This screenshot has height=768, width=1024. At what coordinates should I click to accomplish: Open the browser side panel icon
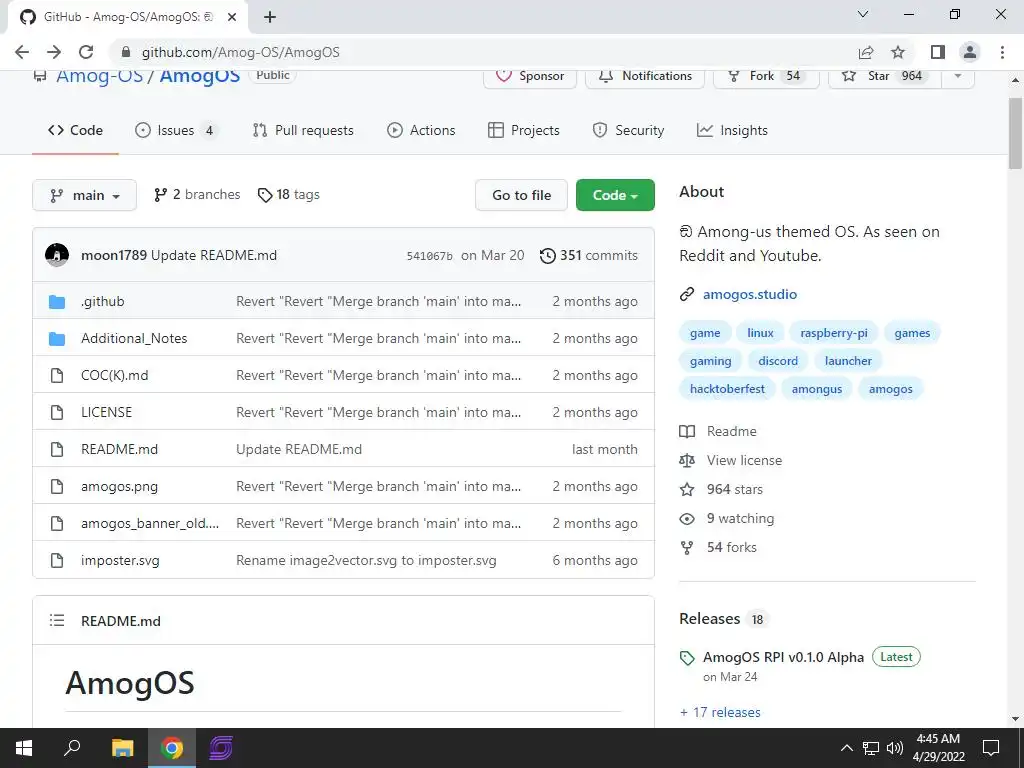pyautogui.click(x=938, y=52)
